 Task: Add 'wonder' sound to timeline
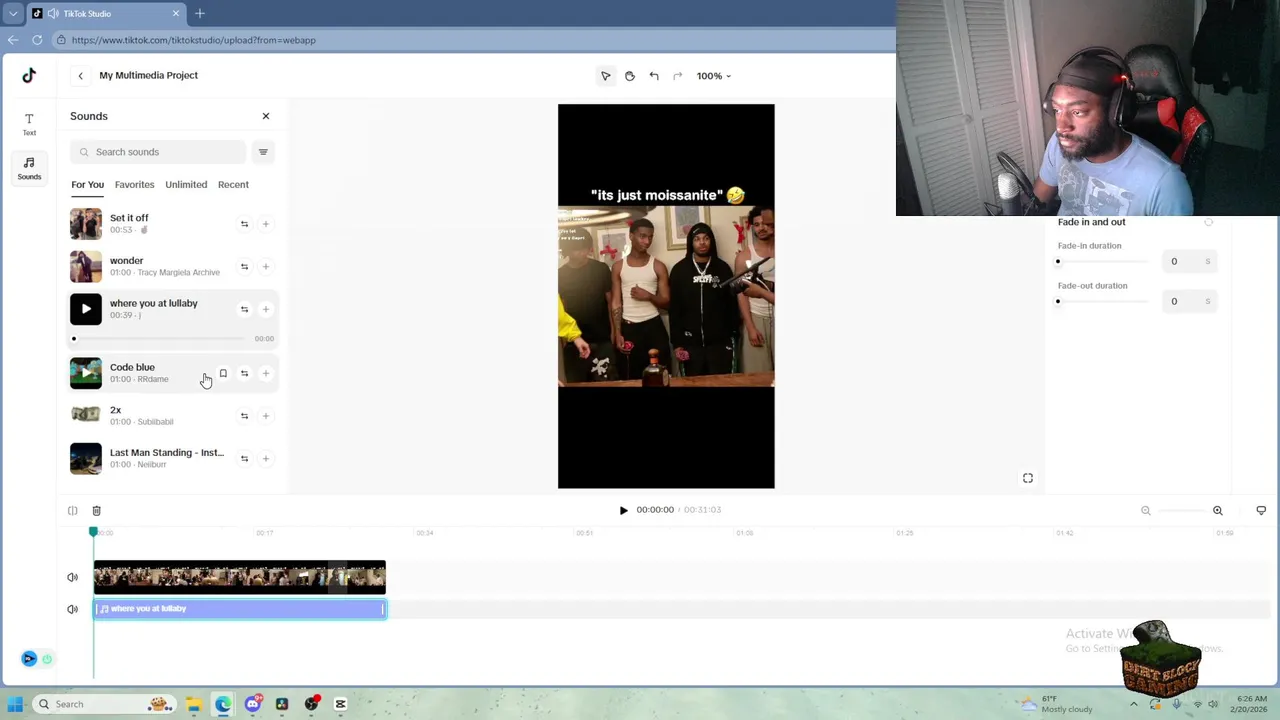[x=265, y=267]
